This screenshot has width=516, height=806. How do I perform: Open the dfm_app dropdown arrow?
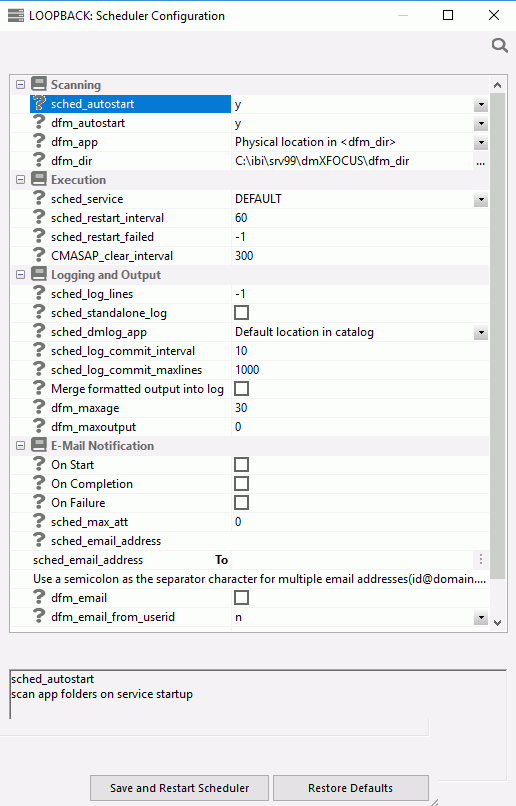(481, 142)
